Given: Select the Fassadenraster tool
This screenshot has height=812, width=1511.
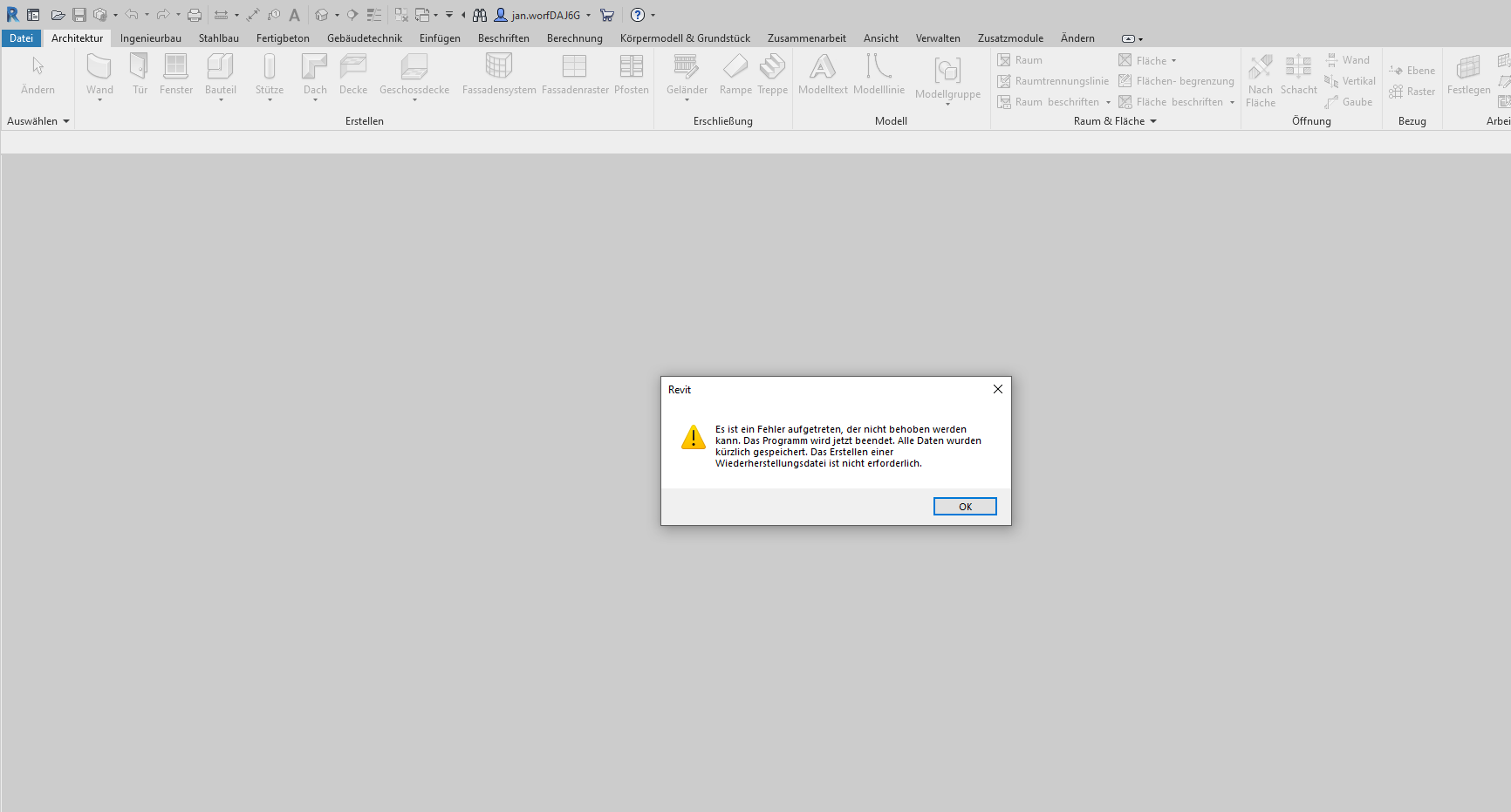Looking at the screenshot, I should tap(575, 74).
